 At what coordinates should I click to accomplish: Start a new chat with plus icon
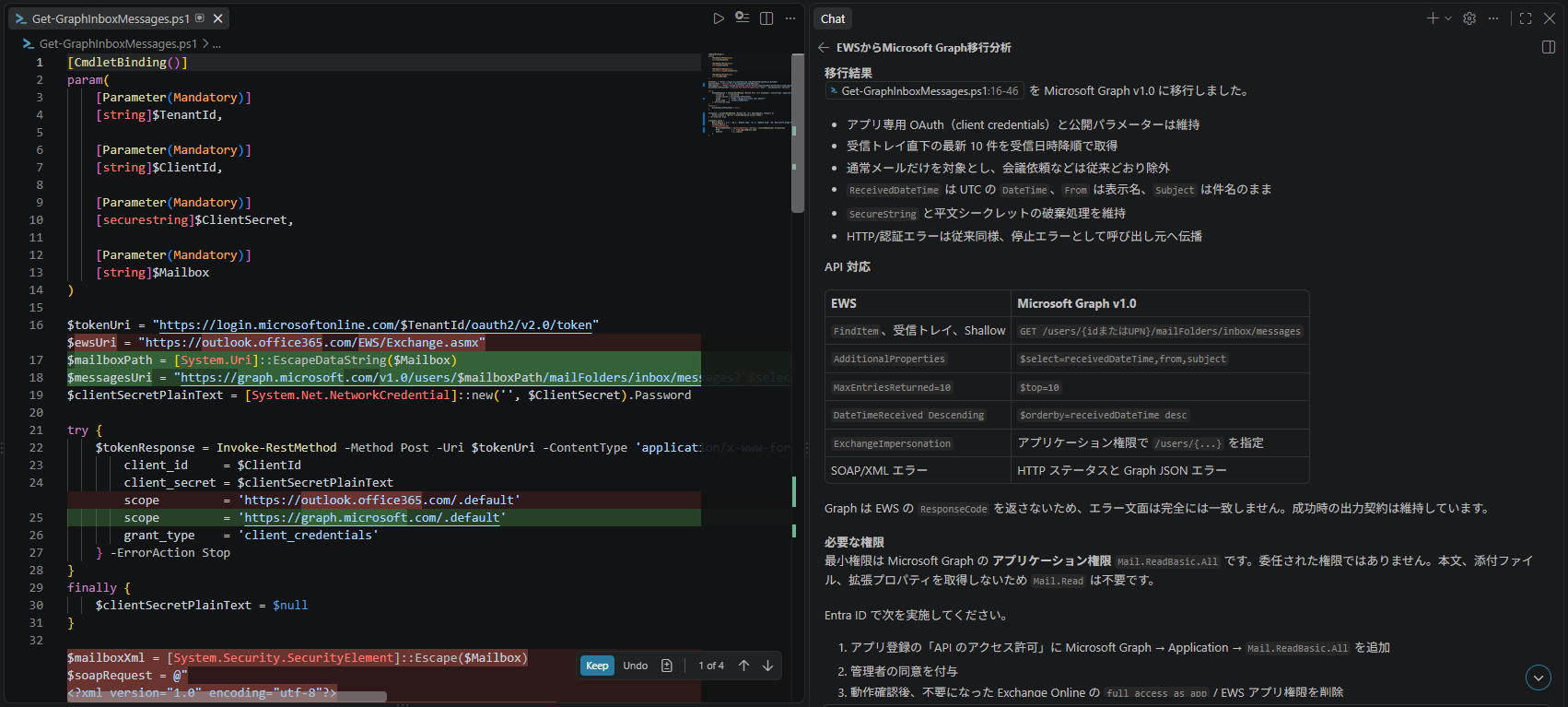(x=1433, y=18)
